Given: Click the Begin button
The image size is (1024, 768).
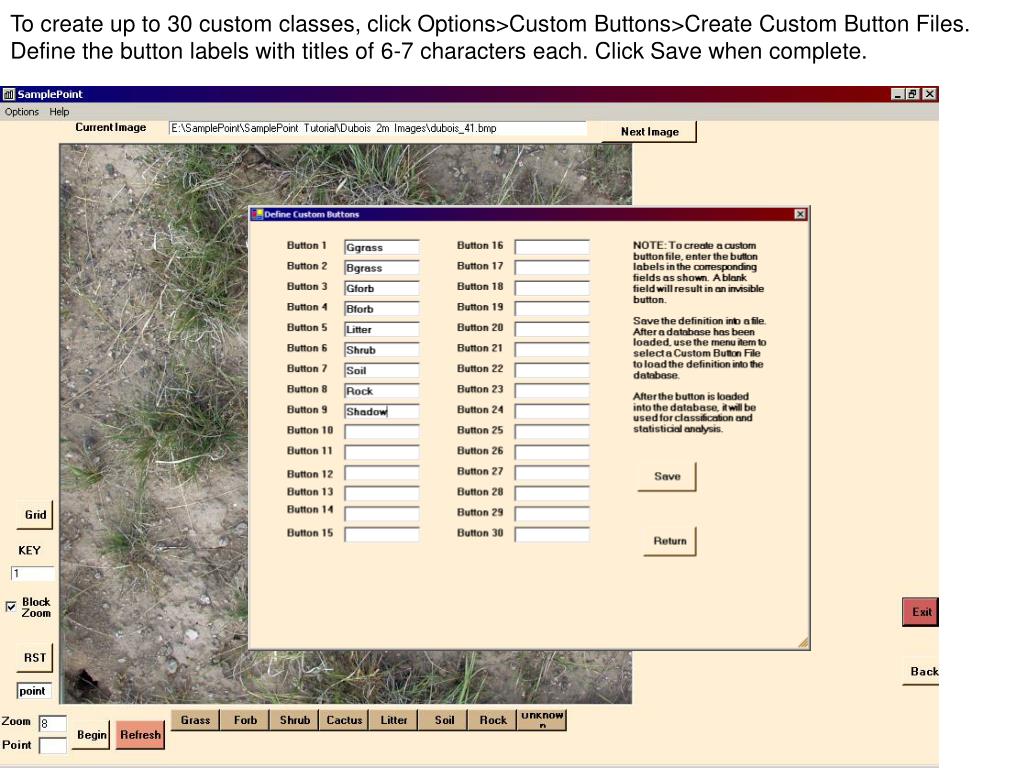Looking at the screenshot, I should (92, 735).
